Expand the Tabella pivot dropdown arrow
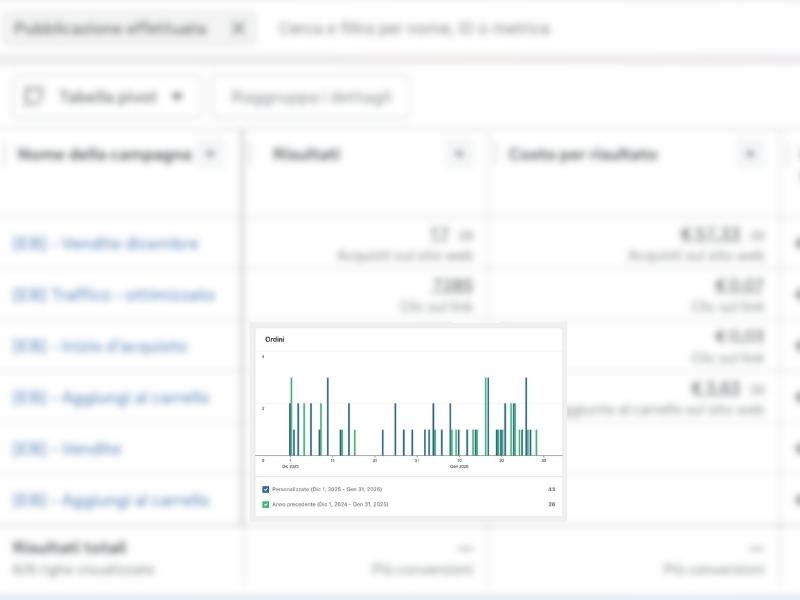800x600 pixels. pyautogui.click(x=178, y=97)
